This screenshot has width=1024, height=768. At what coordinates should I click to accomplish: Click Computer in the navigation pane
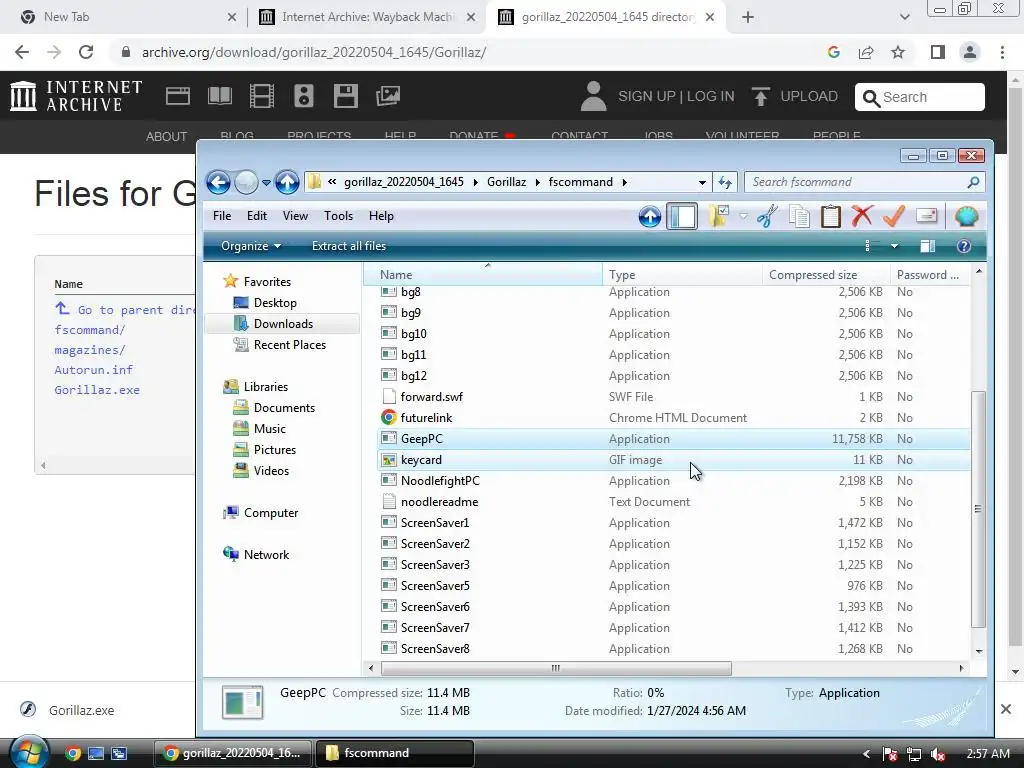tap(270, 513)
